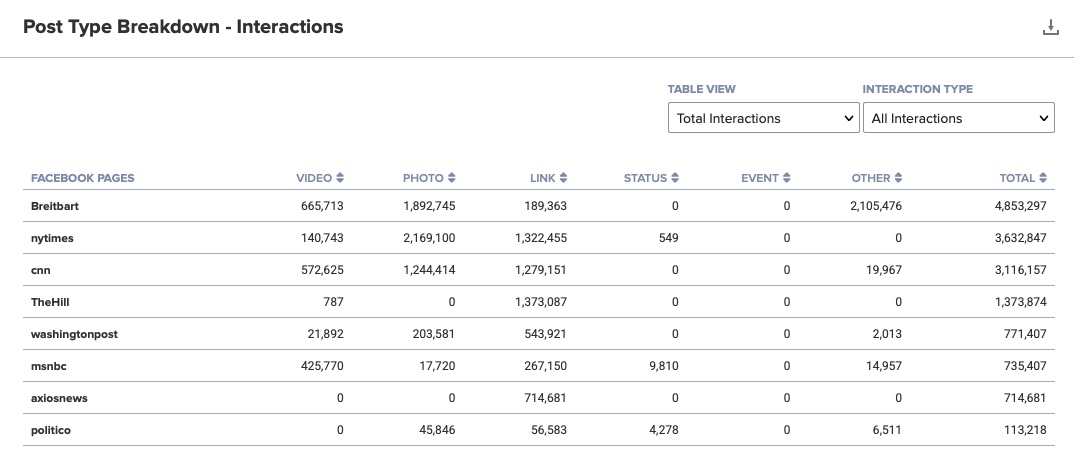Click axiosnews link value 714,681
Image resolution: width=1074 pixels, height=460 pixels.
point(545,398)
